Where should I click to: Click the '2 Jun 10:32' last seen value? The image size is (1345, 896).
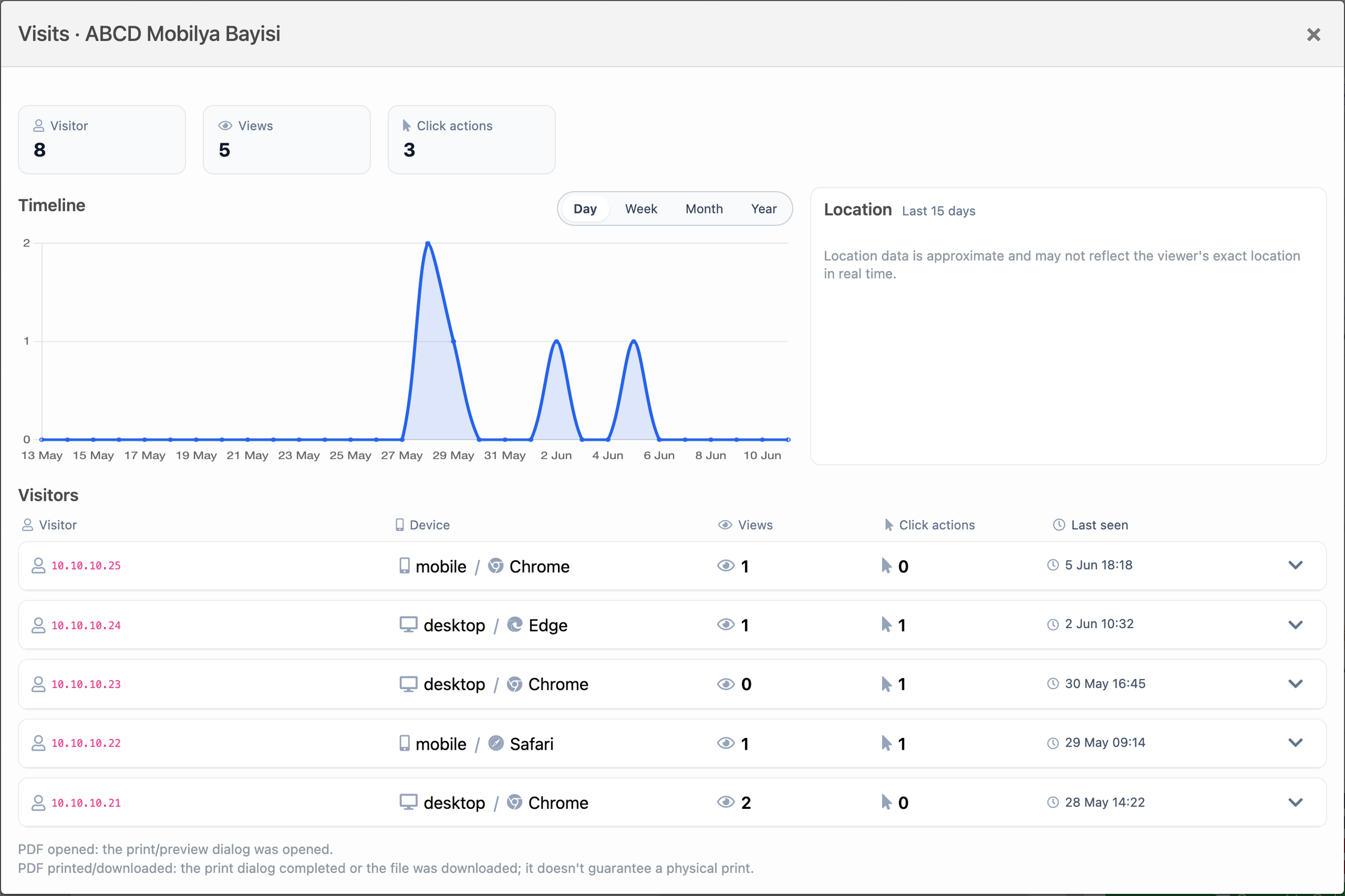pos(1099,624)
